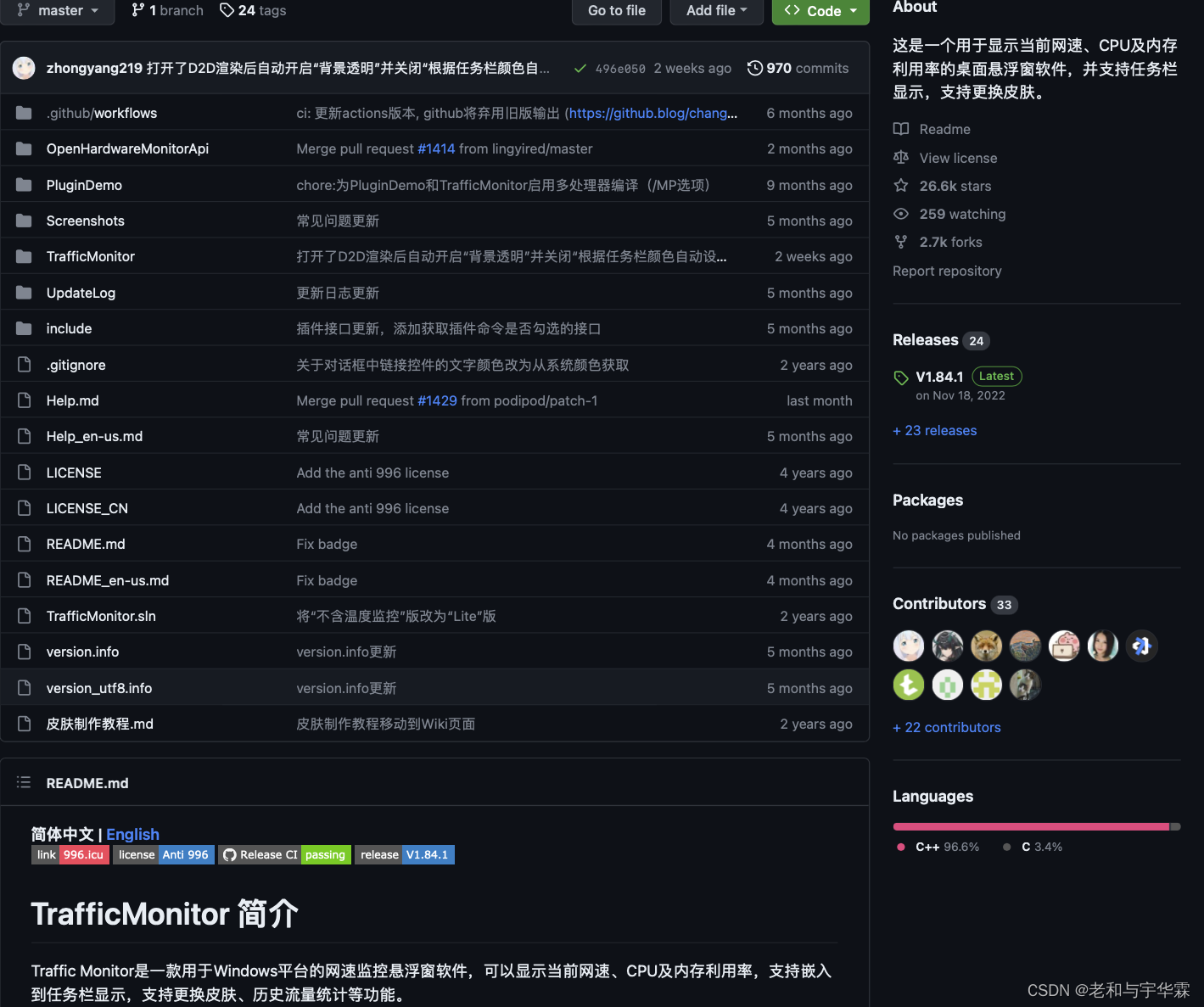1204x1007 pixels.
Task: Open OpenHardwareMonitorApi folder icon
Action: 24,149
